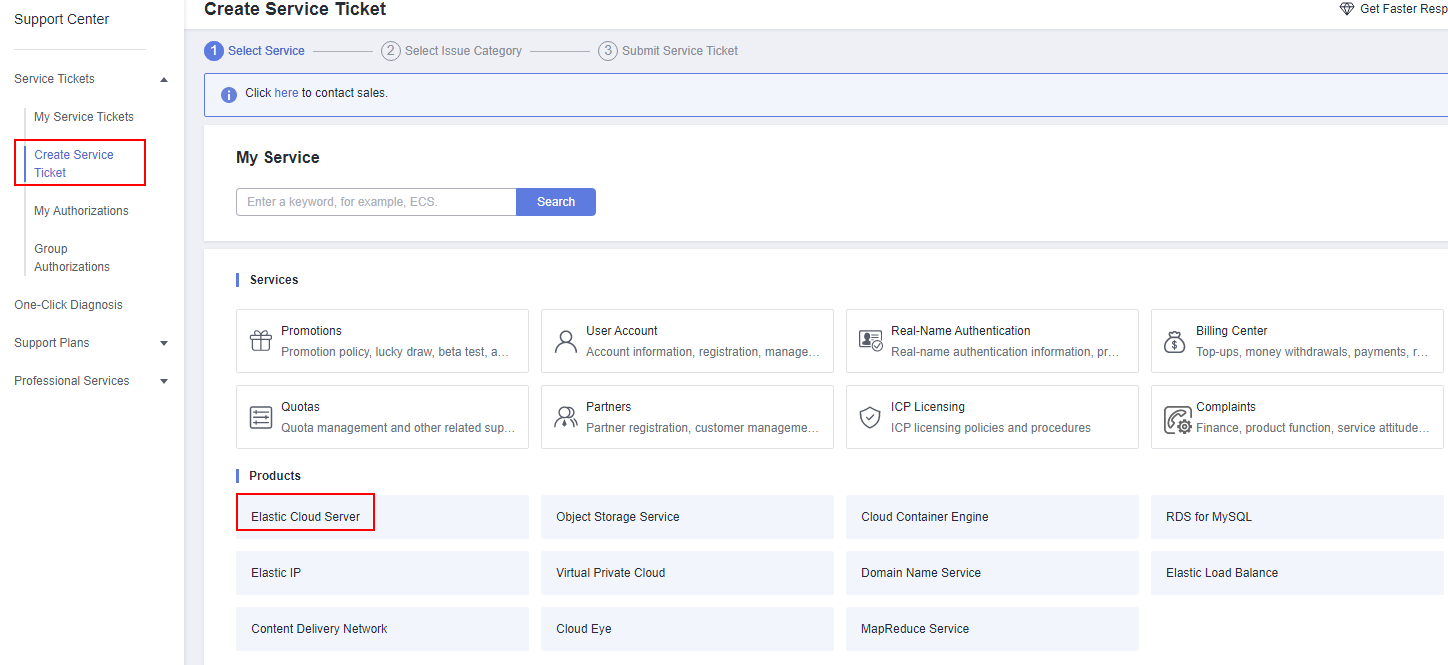Expand the Professional Services sidebar menu
Screen dimensions: 1448x665
[x=164, y=381]
